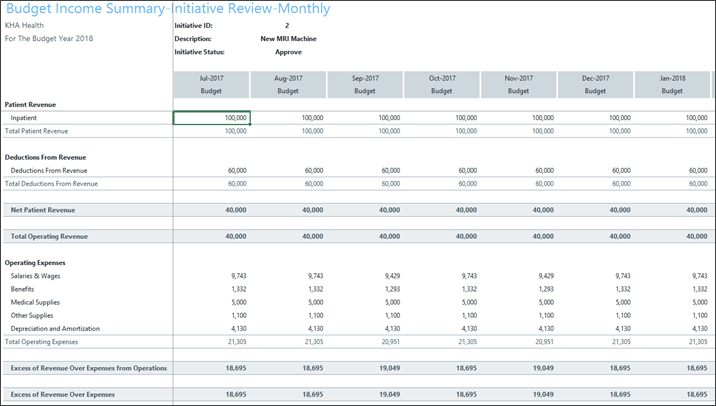Click the Jan-2018 column header
Viewport: 716px width, 406px height.
click(672, 78)
